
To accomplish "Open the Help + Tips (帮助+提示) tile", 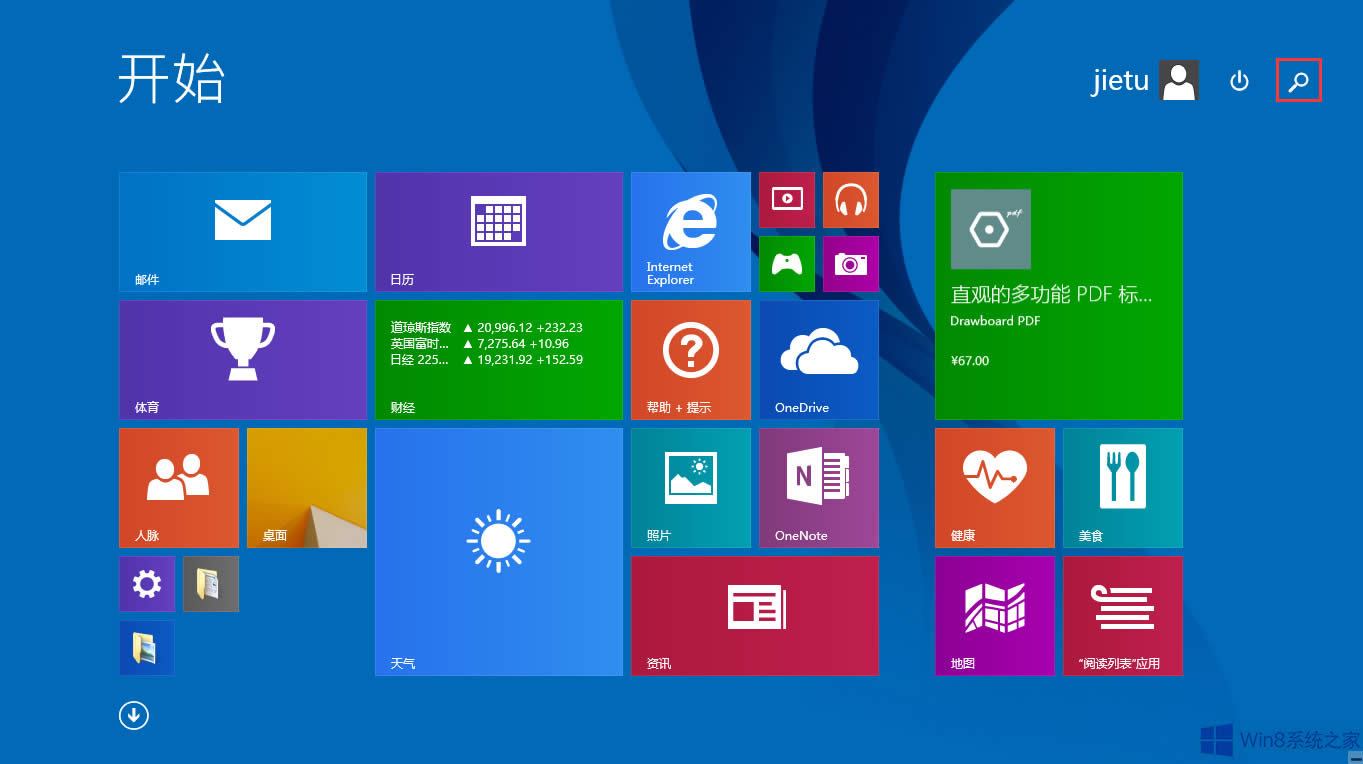I will 690,359.
